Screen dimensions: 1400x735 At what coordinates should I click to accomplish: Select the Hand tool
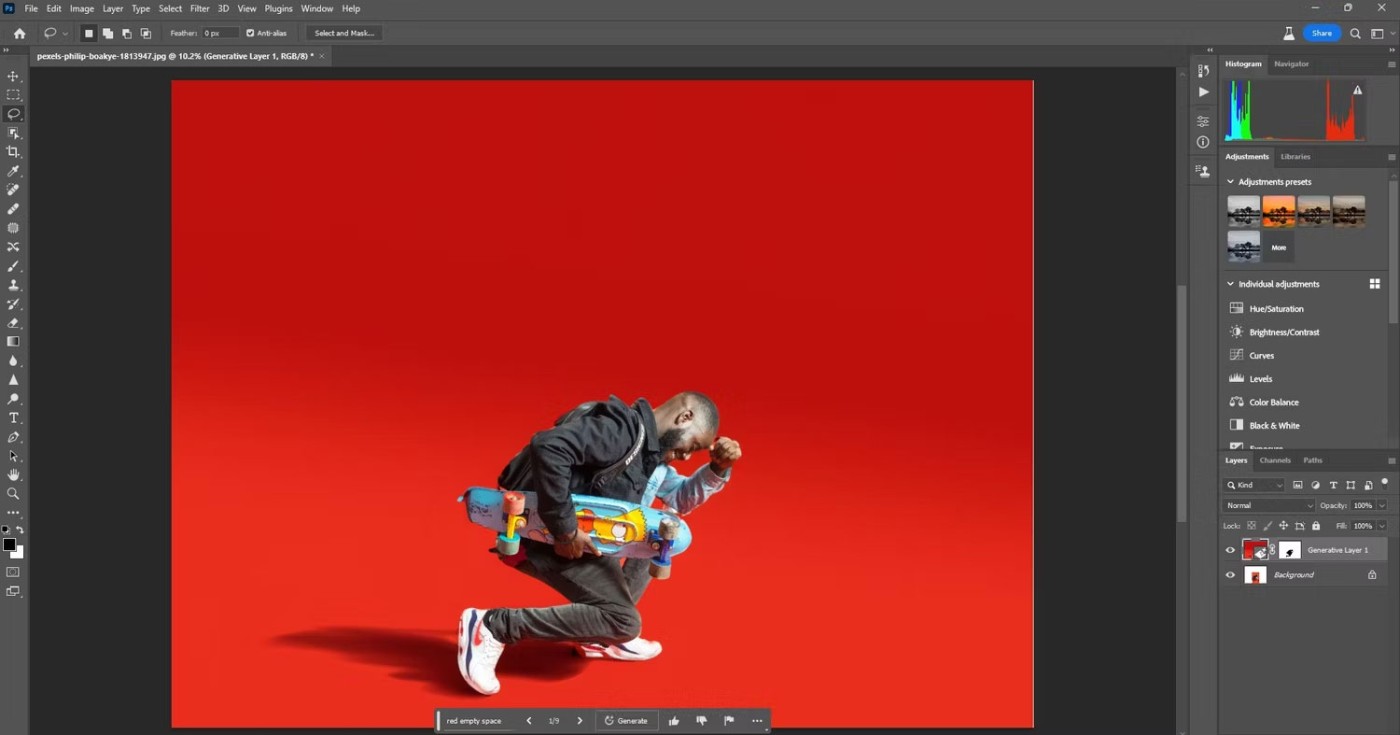pyautogui.click(x=13, y=475)
